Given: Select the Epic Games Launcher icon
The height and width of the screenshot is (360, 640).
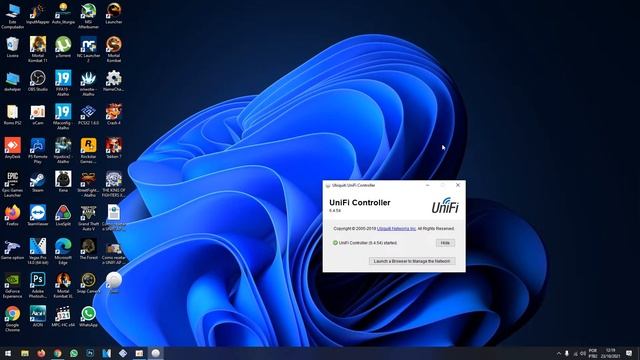Looking at the screenshot, I should pyautogui.click(x=12, y=184).
